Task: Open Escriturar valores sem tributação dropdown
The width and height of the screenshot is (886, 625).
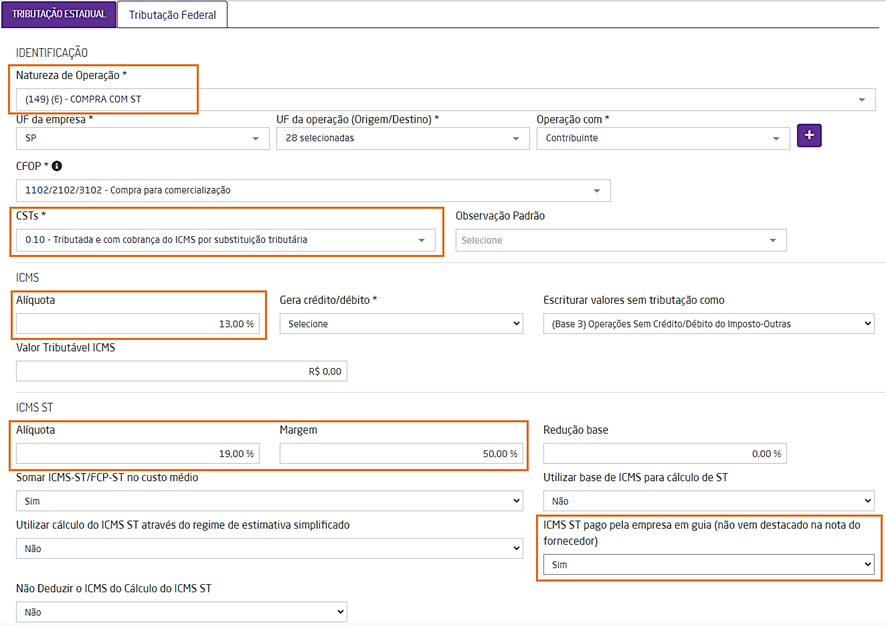Action: (708, 324)
